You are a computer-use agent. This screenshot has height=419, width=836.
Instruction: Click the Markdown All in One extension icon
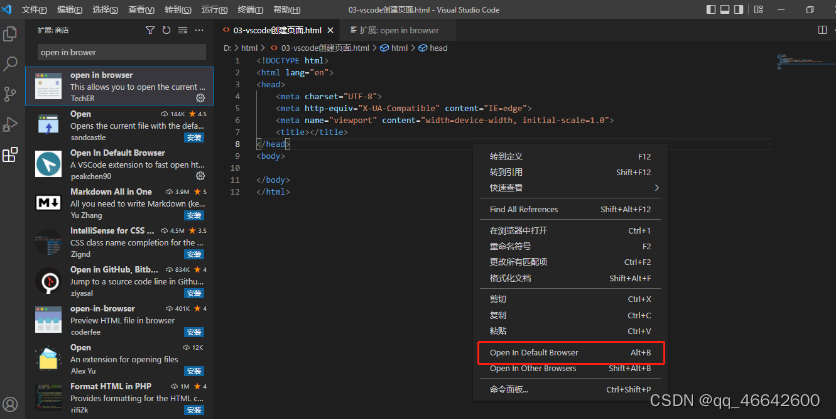[49, 203]
